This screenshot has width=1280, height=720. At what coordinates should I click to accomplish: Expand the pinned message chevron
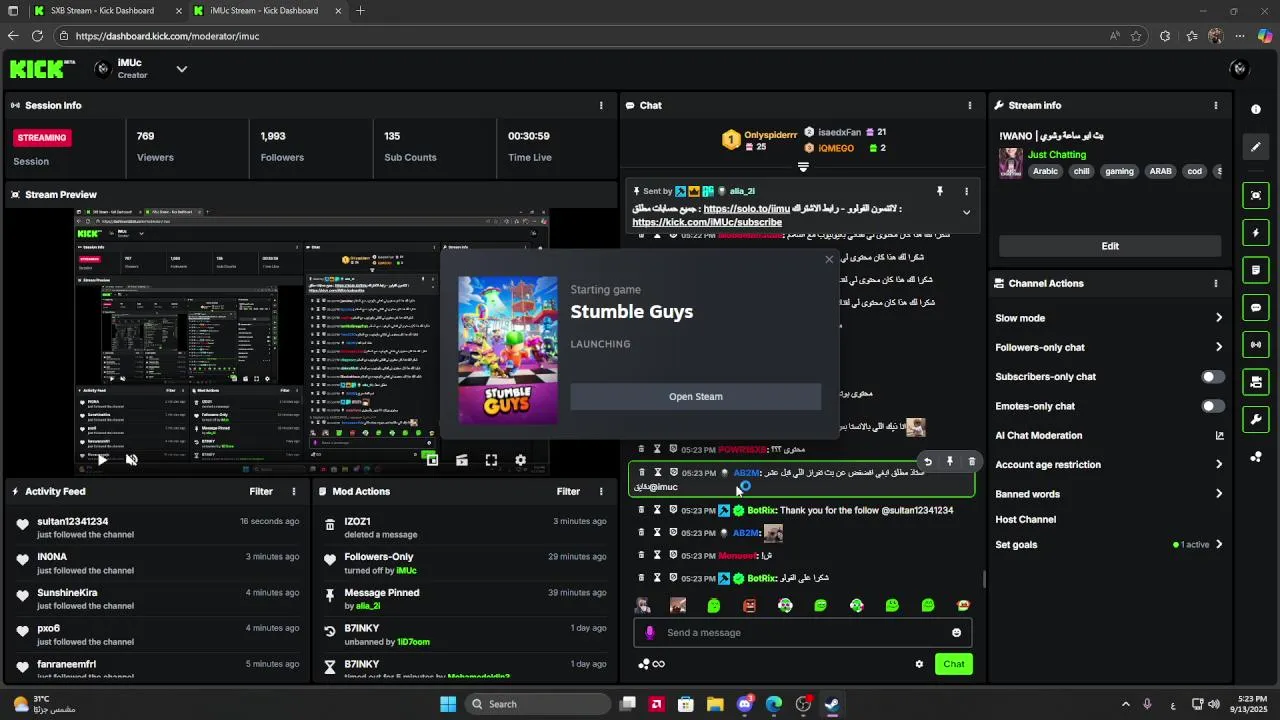click(966, 212)
